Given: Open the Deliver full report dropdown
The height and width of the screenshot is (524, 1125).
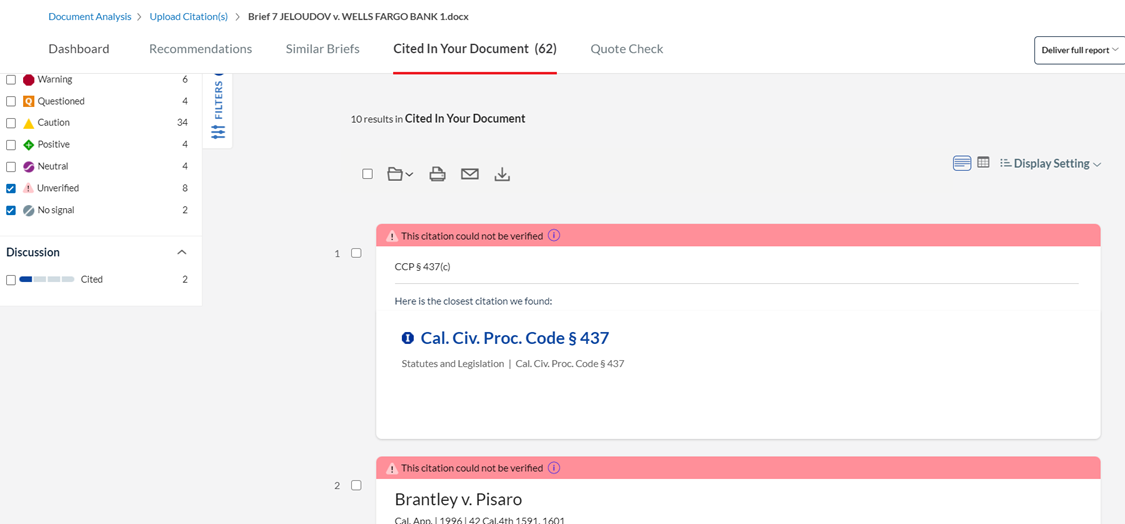Looking at the screenshot, I should coord(1079,50).
